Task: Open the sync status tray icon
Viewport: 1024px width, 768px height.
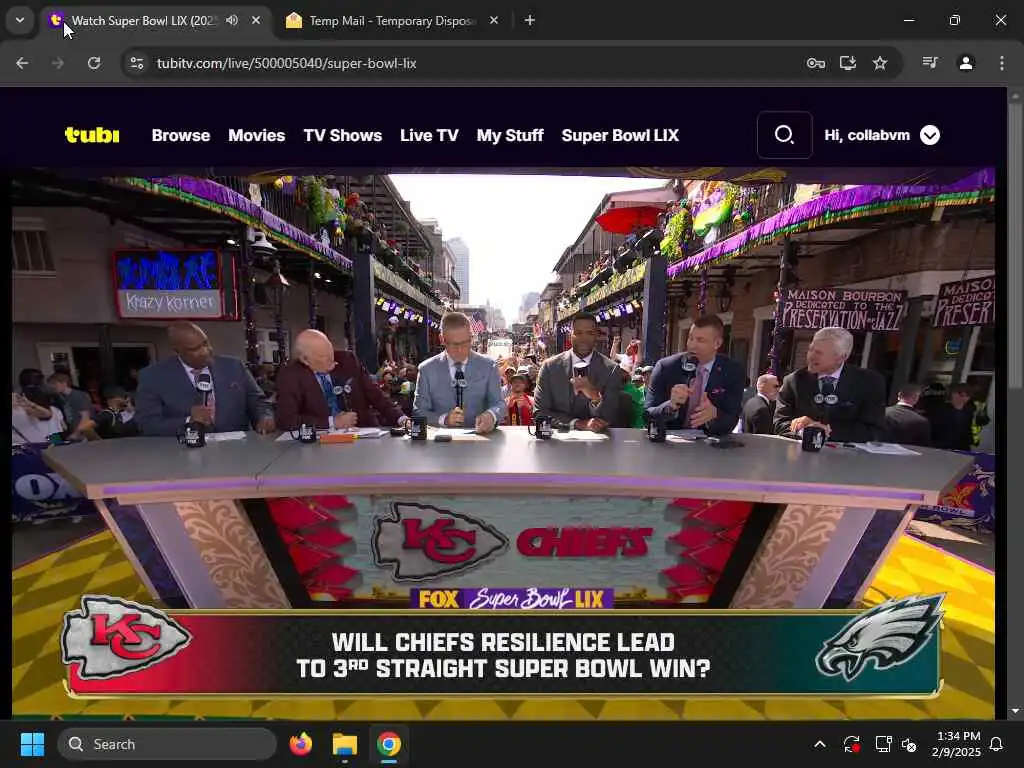Action: (852, 744)
